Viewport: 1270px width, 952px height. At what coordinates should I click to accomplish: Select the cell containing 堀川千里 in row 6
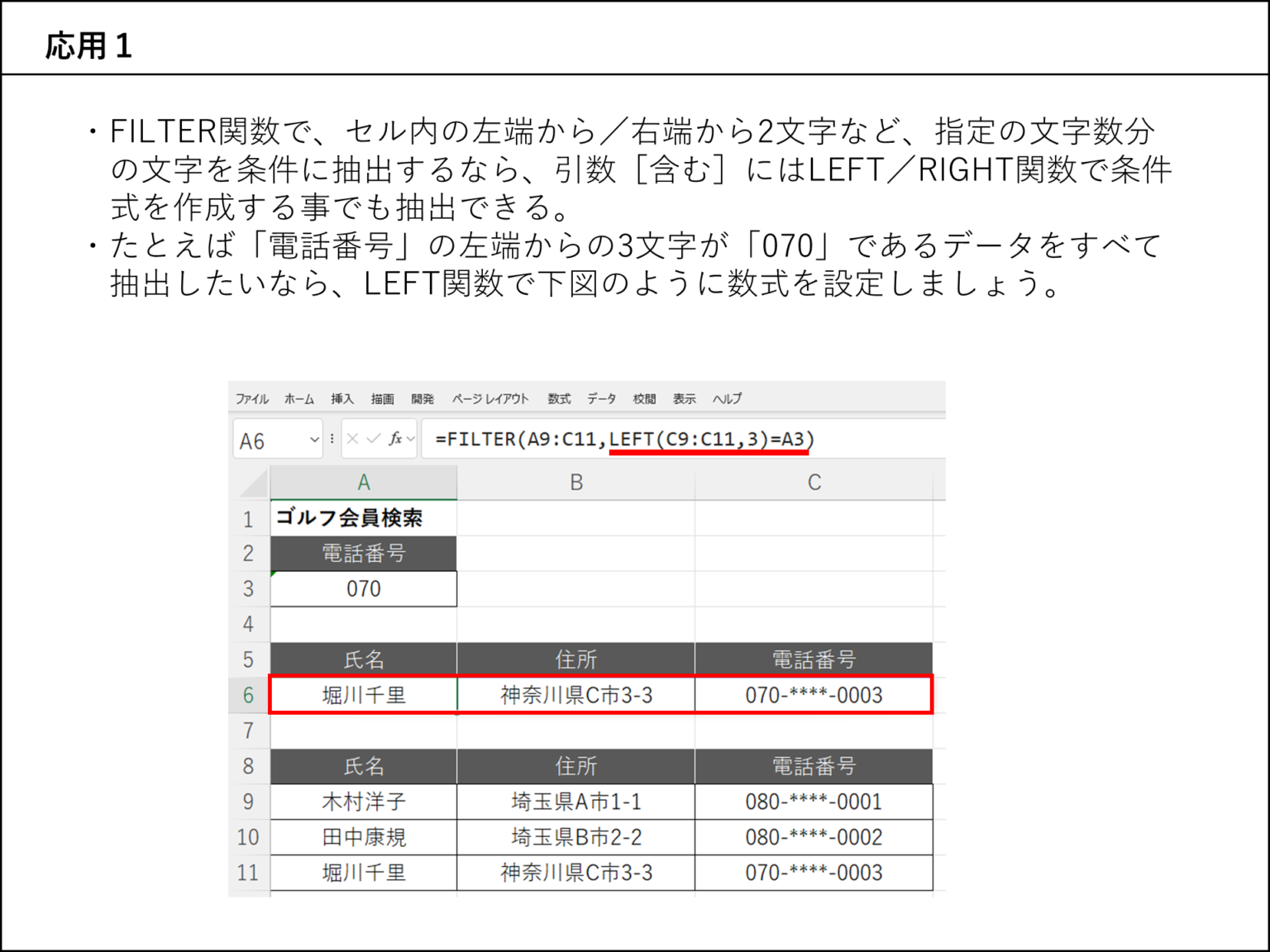(x=363, y=695)
